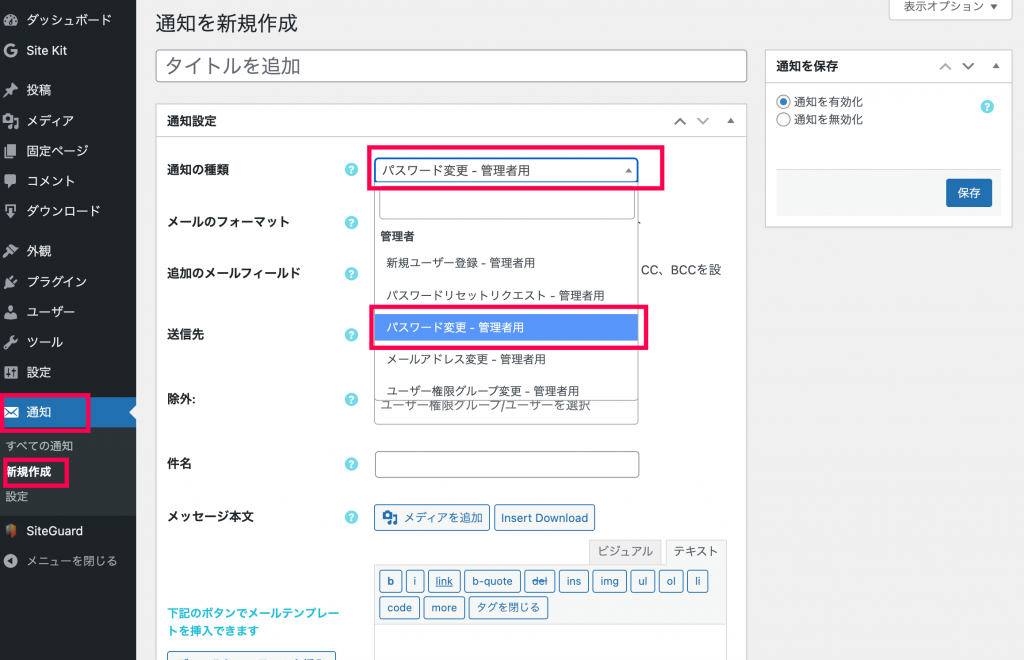Screen dimensions: 1024x660
Task: Choose 新規ユーザー登録 - 管理者用 option
Action: pos(506,263)
